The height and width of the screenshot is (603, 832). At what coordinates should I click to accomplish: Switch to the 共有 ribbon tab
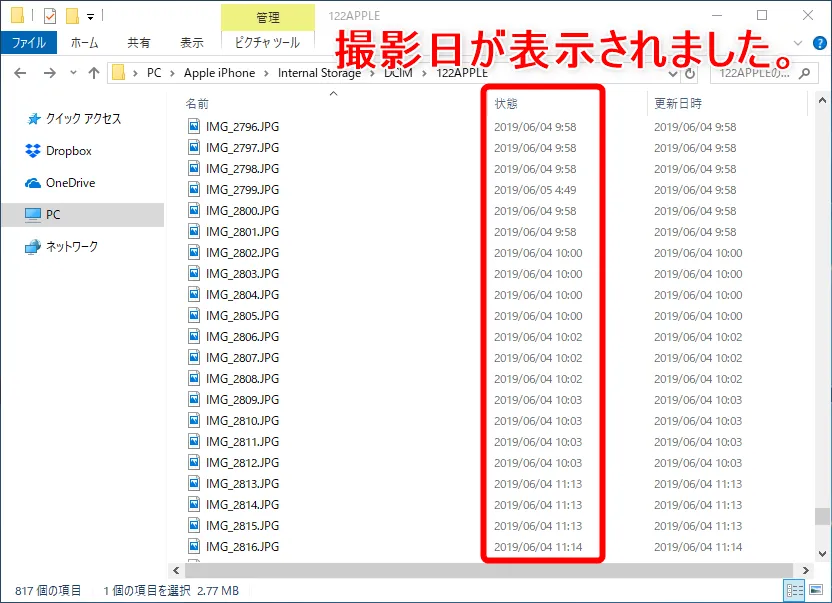[x=138, y=42]
